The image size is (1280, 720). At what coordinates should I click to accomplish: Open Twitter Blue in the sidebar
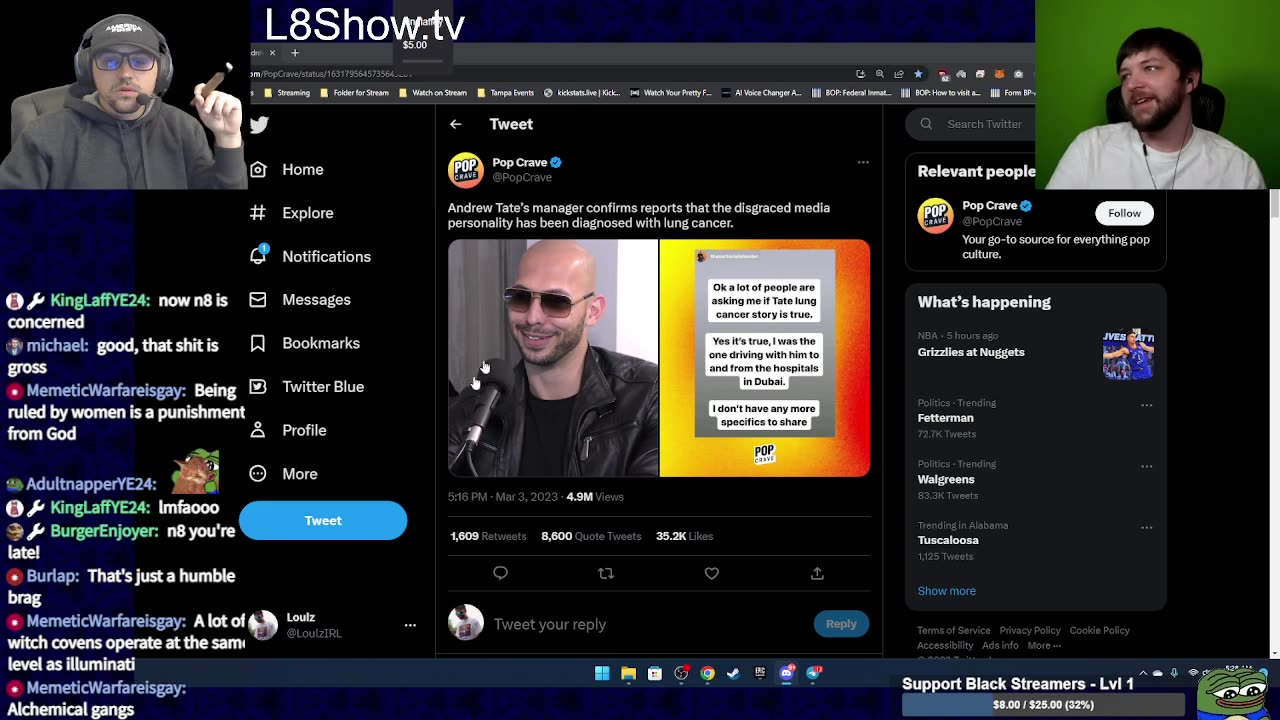pyautogui.click(x=308, y=387)
